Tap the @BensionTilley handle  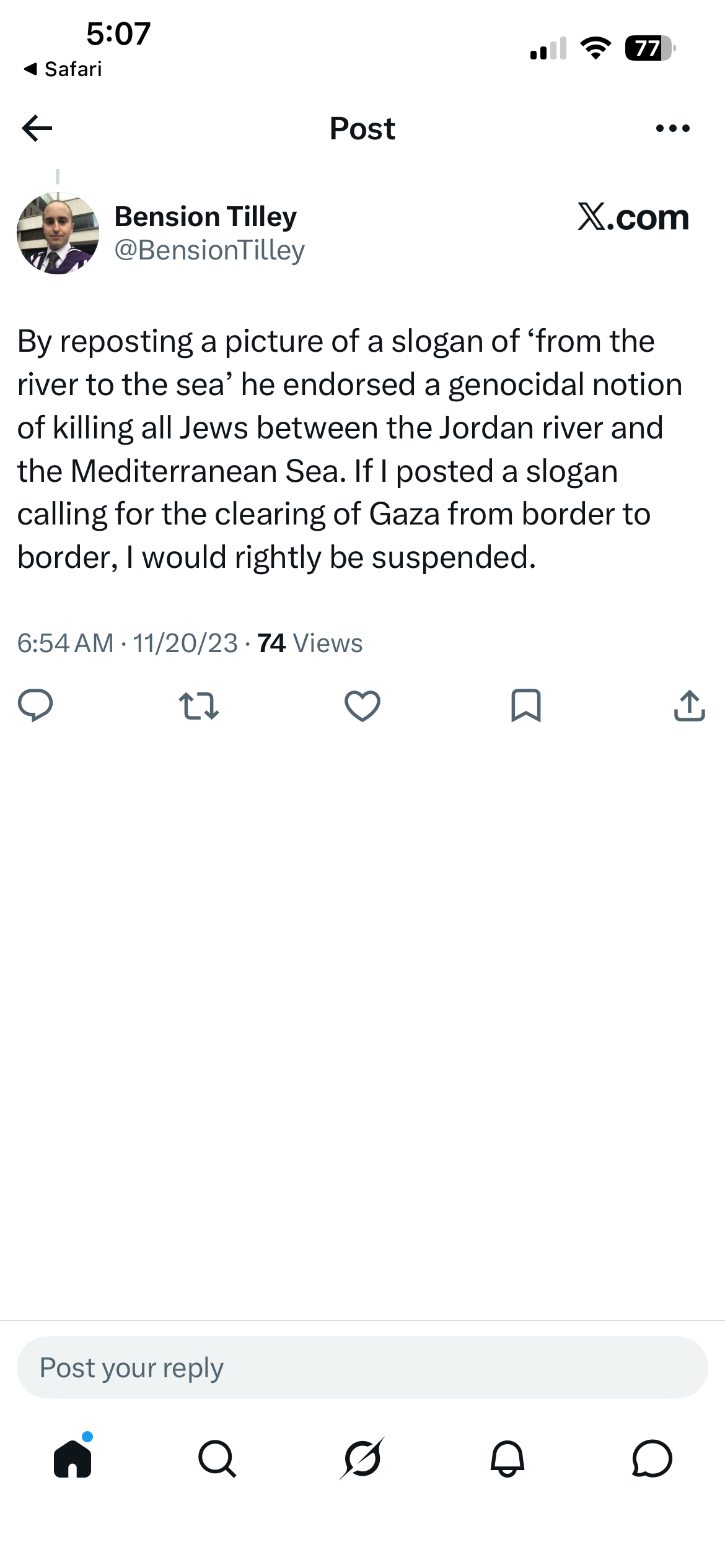[x=209, y=250]
